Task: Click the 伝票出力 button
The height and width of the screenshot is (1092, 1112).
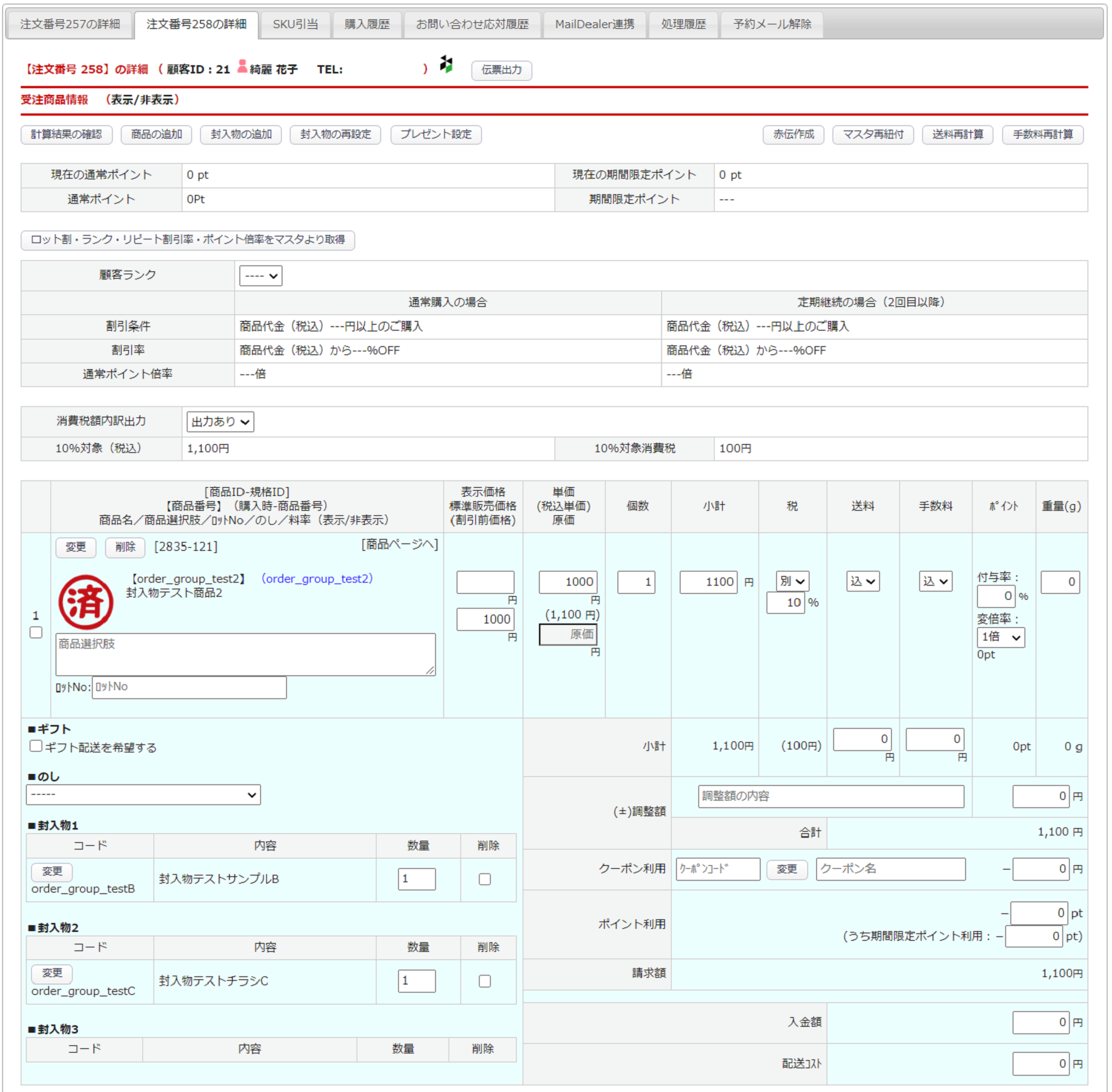Action: [x=502, y=70]
